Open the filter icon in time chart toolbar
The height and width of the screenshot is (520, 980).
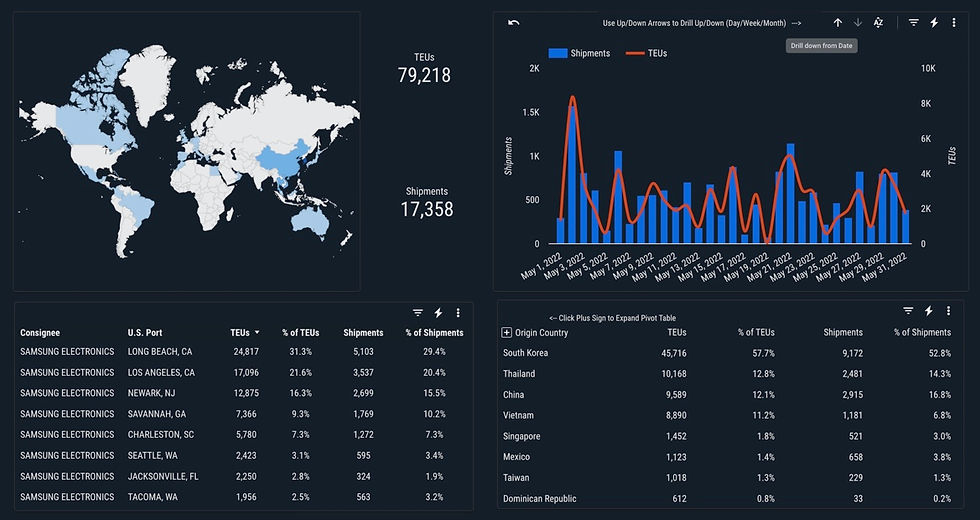point(913,22)
